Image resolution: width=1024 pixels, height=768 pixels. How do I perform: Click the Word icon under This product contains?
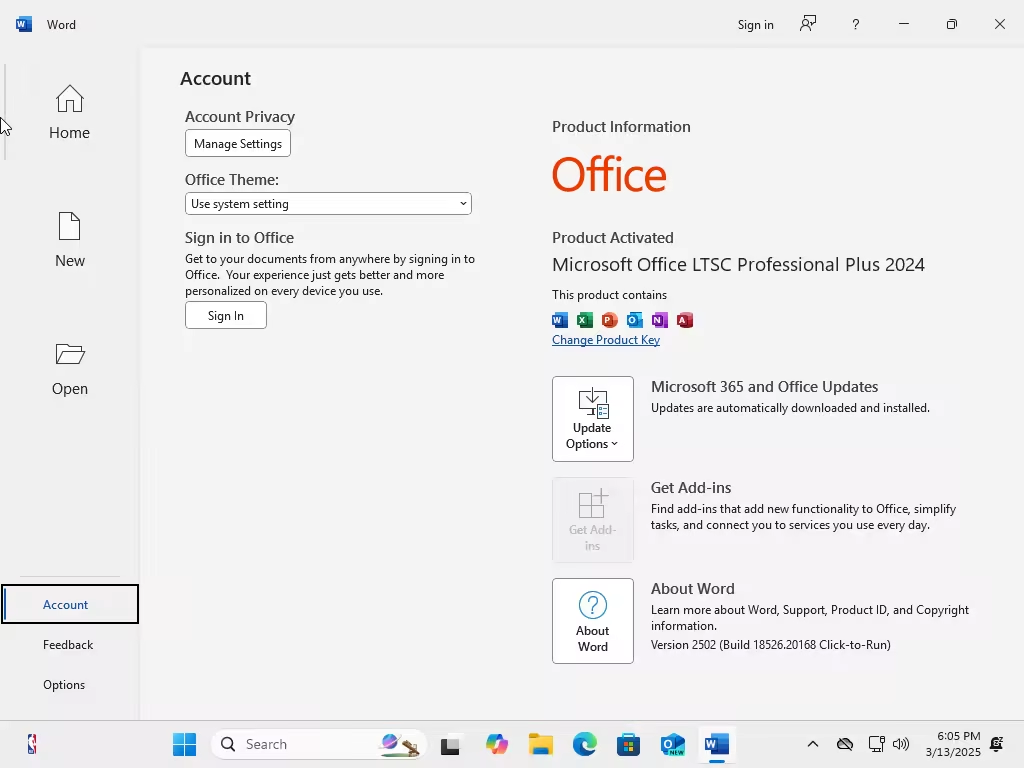560,320
